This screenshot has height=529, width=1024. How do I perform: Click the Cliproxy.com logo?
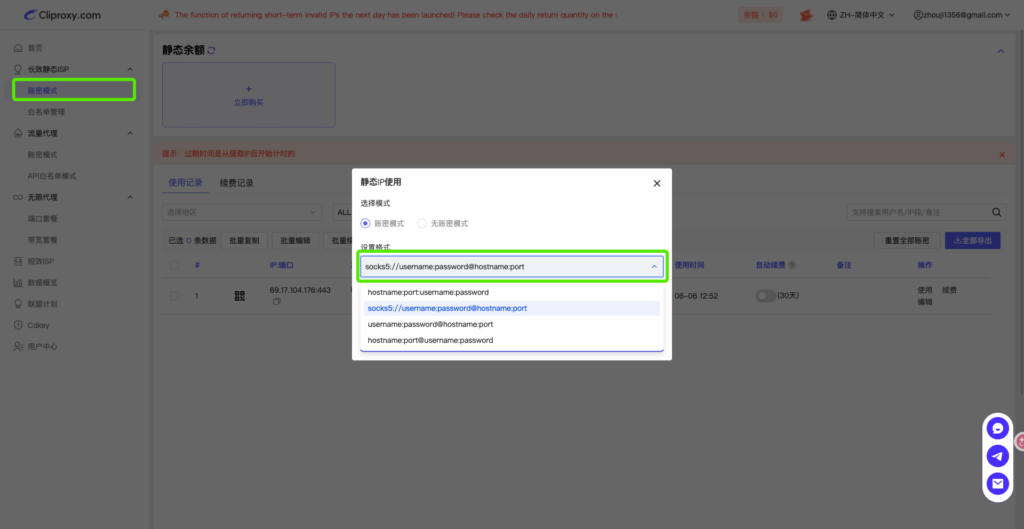(63, 15)
